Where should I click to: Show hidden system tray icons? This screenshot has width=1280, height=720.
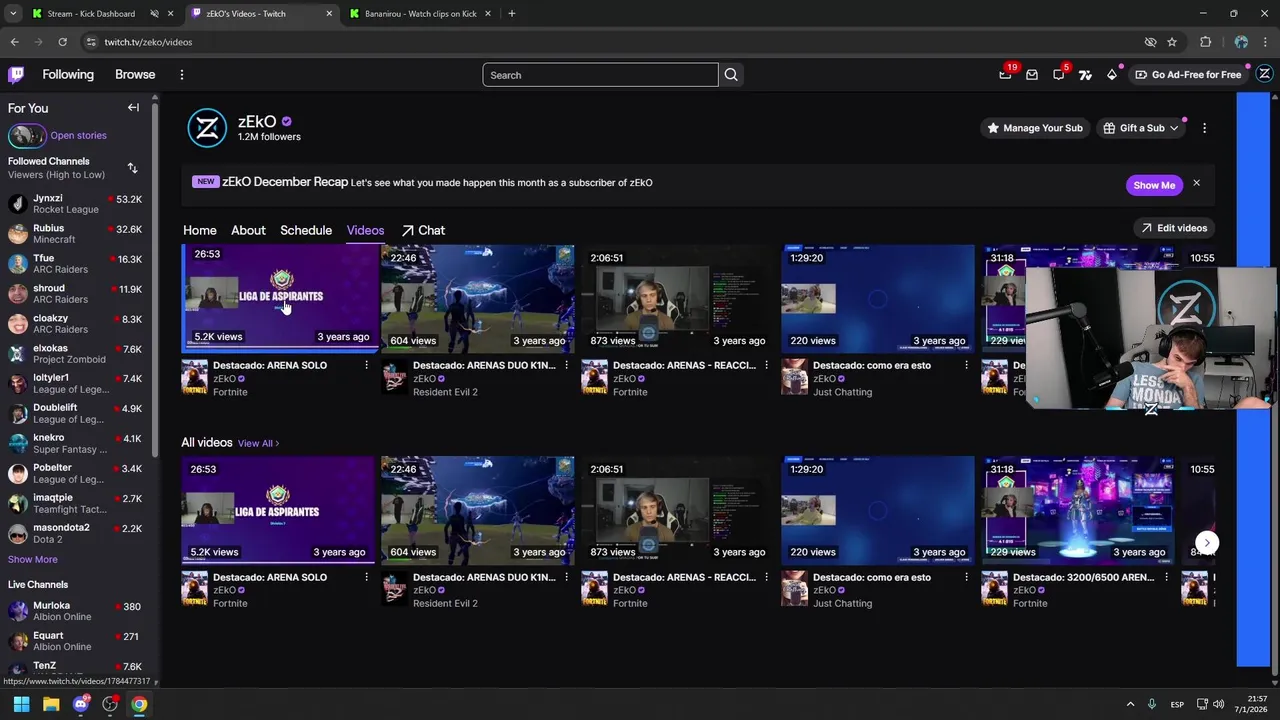click(x=1130, y=704)
